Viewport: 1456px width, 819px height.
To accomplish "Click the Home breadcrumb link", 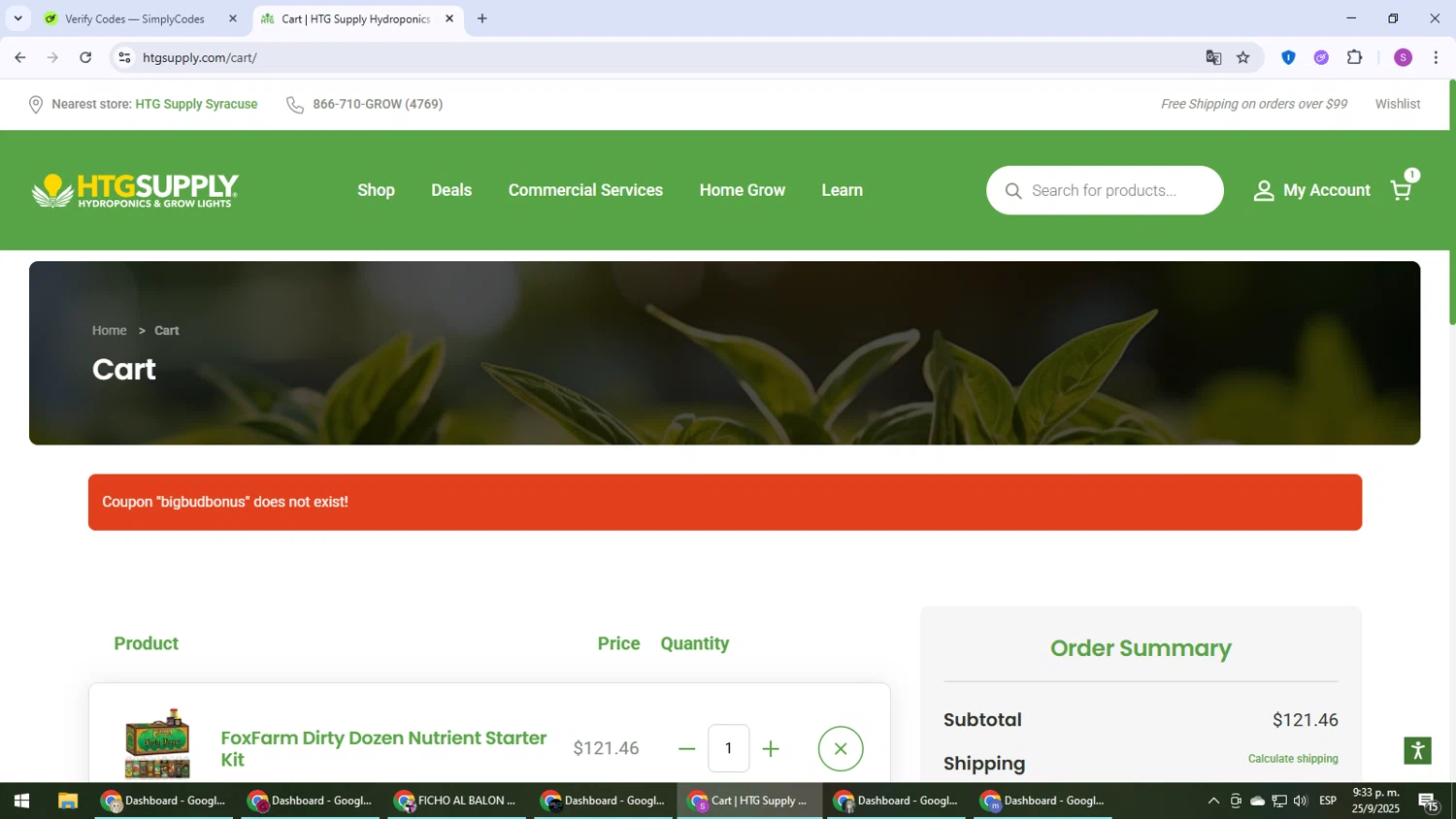I will pos(110,331).
